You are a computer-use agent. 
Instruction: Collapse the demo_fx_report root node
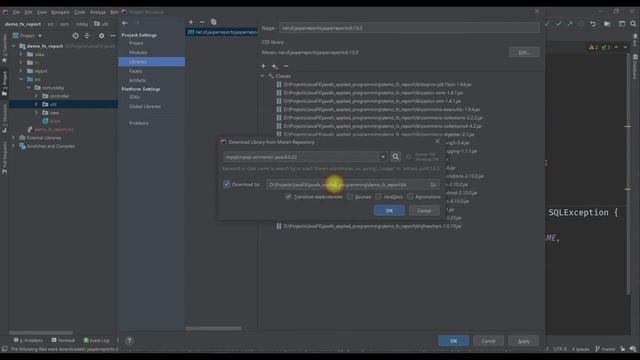click(x=14, y=46)
